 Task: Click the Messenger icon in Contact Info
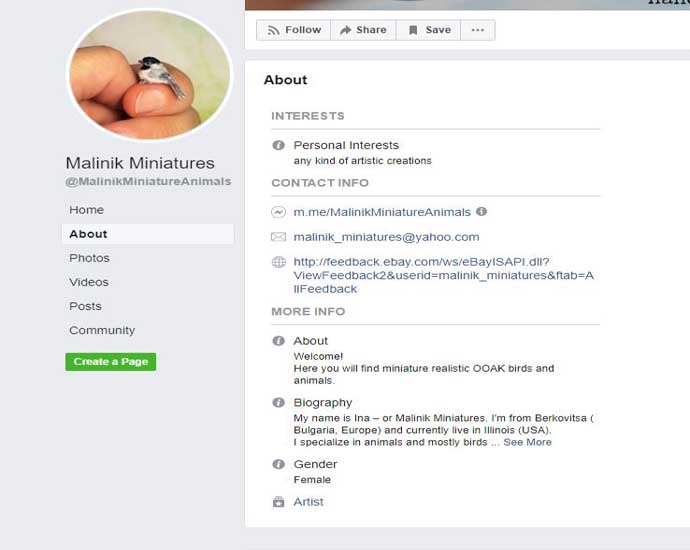(x=278, y=212)
